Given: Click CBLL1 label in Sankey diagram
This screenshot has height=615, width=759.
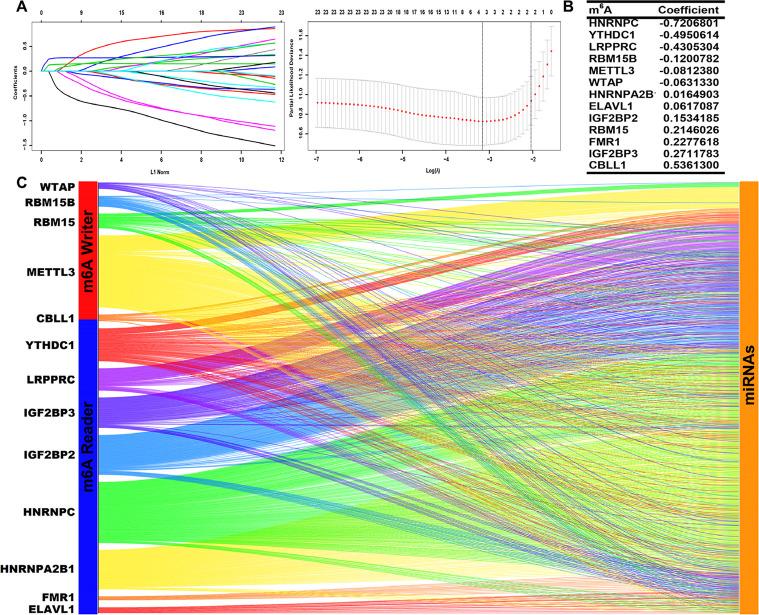Looking at the screenshot, I should [56, 318].
